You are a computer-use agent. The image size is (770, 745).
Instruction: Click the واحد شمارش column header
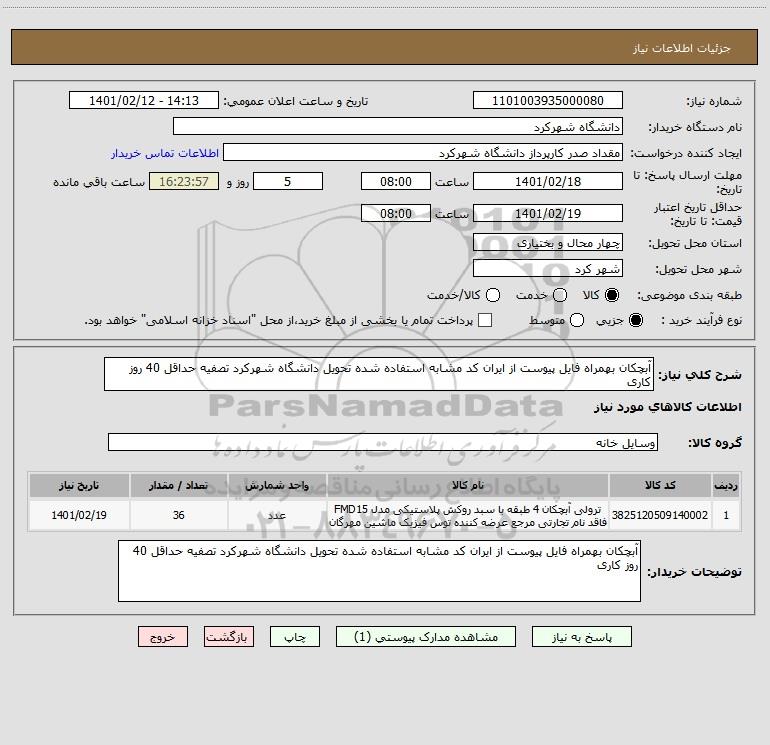point(277,486)
